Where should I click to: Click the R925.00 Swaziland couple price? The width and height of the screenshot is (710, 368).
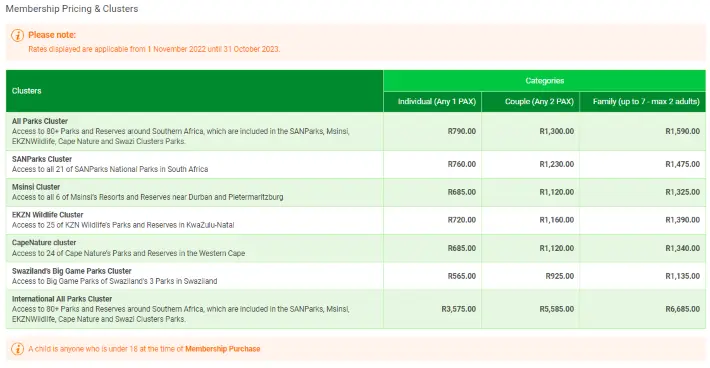point(560,276)
